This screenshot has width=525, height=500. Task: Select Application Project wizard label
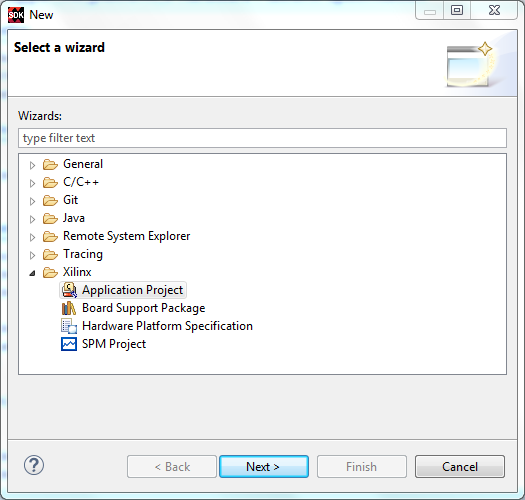pos(133,290)
